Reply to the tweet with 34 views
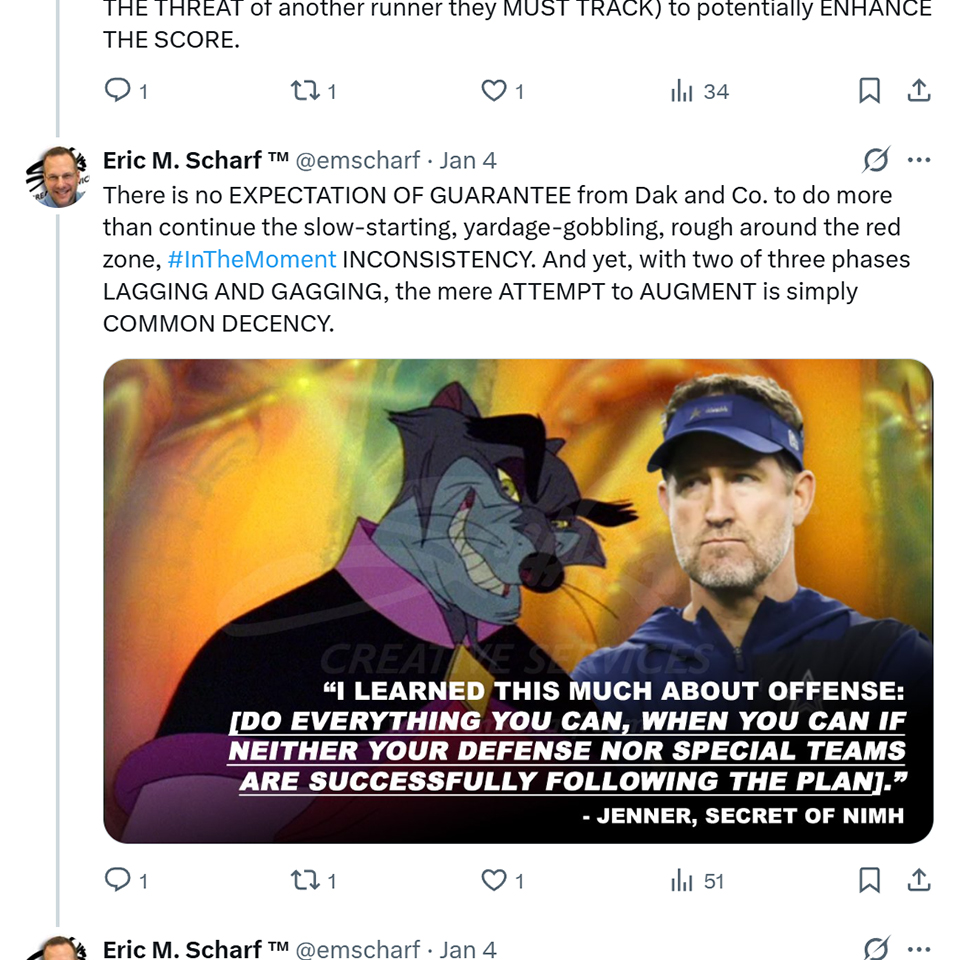 [118, 91]
